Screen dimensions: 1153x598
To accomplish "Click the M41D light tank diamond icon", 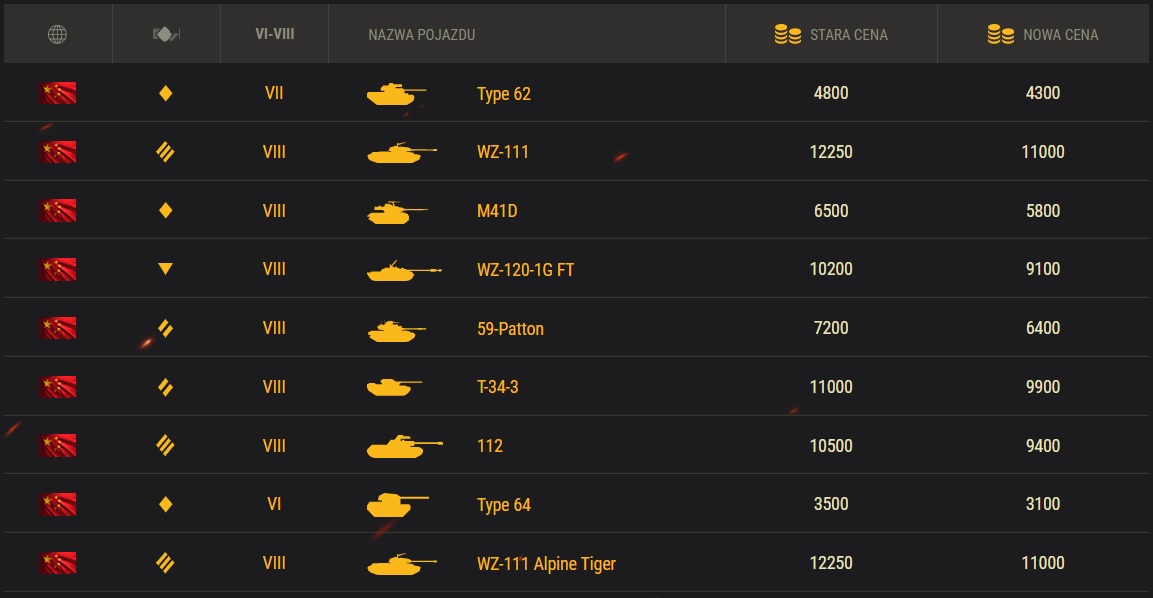I will pos(165,210).
